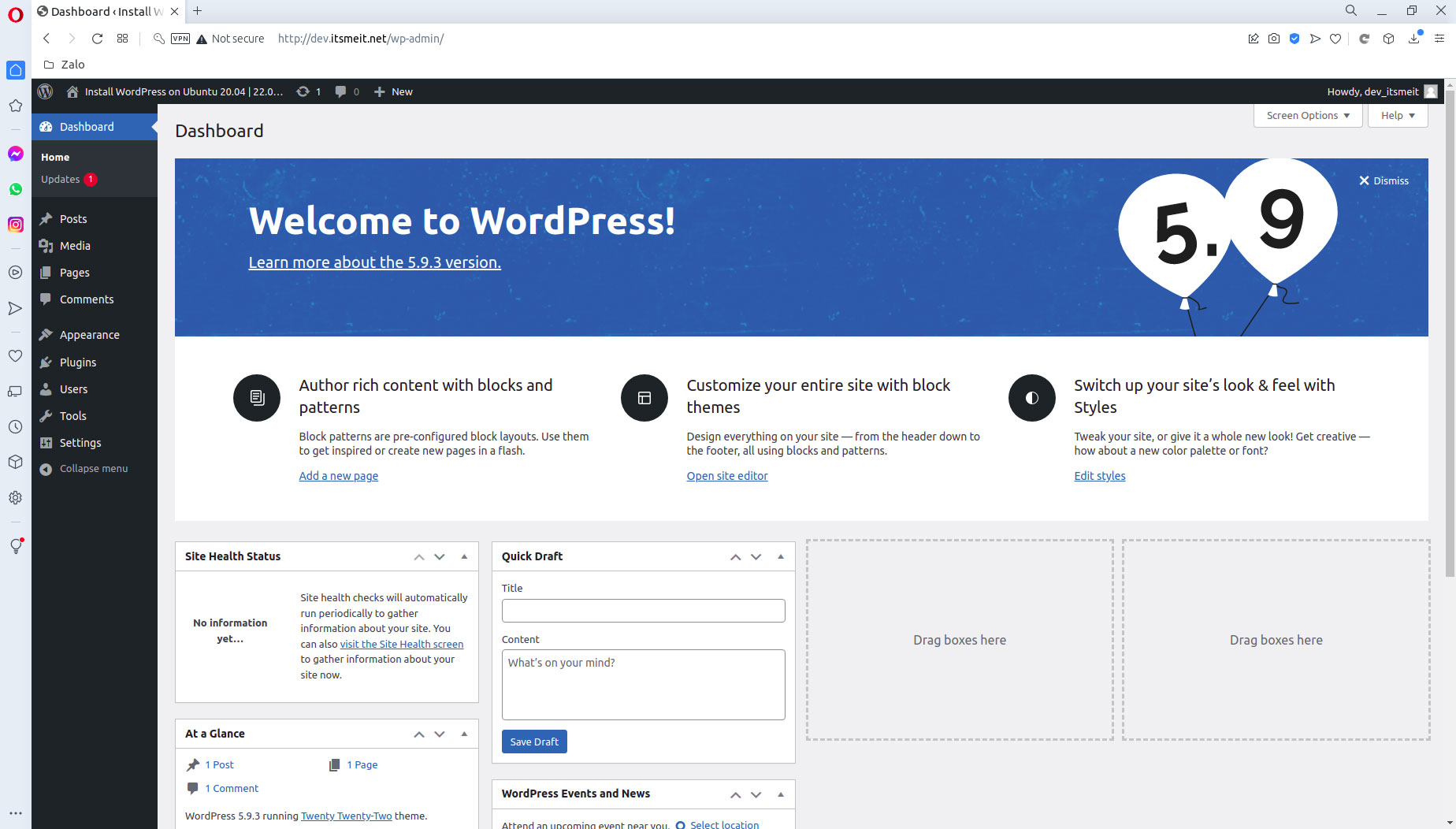Click the Quick Draft Title field
Image resolution: width=1456 pixels, height=829 pixels.
pos(643,611)
